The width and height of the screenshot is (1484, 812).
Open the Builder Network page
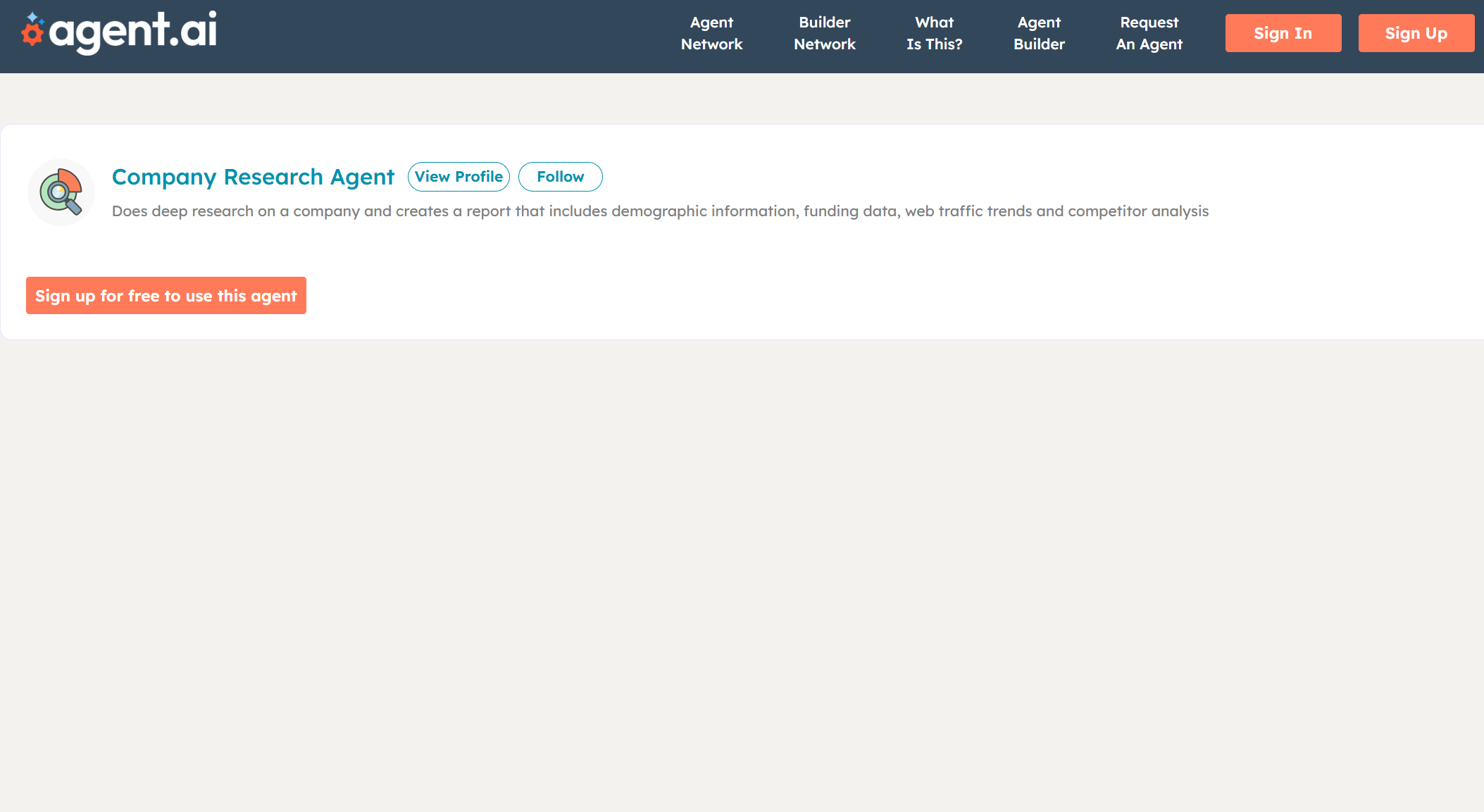(825, 33)
